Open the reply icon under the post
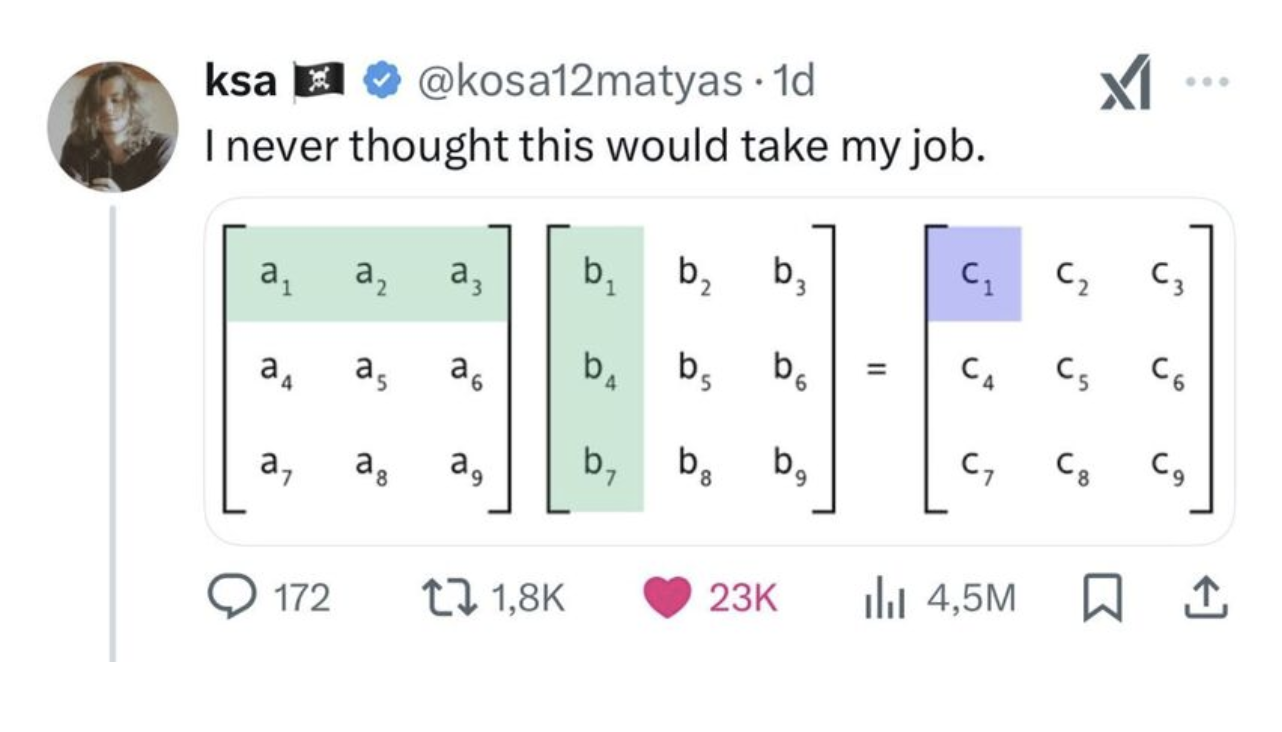Image resolution: width=1282 pixels, height=732 pixels. [x=231, y=594]
